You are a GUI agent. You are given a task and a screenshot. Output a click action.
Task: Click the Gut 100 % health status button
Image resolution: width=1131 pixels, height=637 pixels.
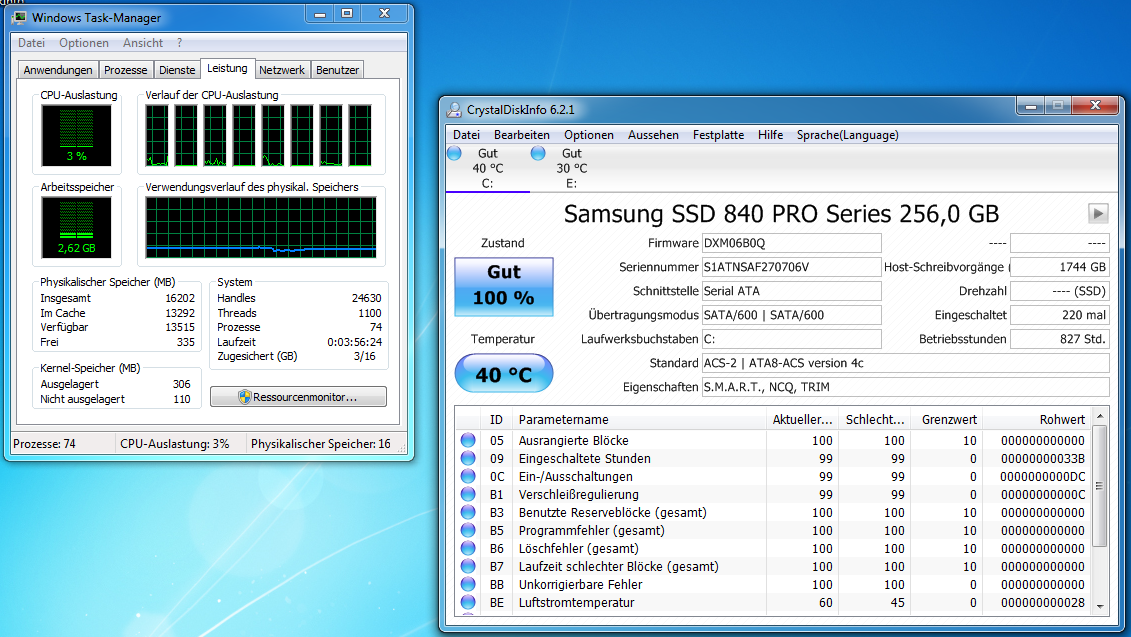click(503, 286)
